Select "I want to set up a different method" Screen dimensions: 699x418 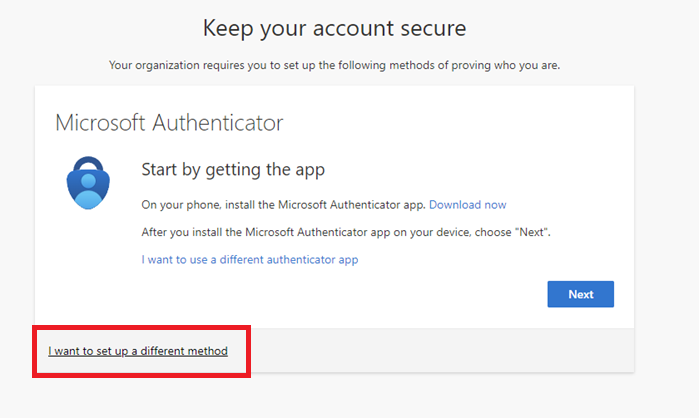(138, 351)
